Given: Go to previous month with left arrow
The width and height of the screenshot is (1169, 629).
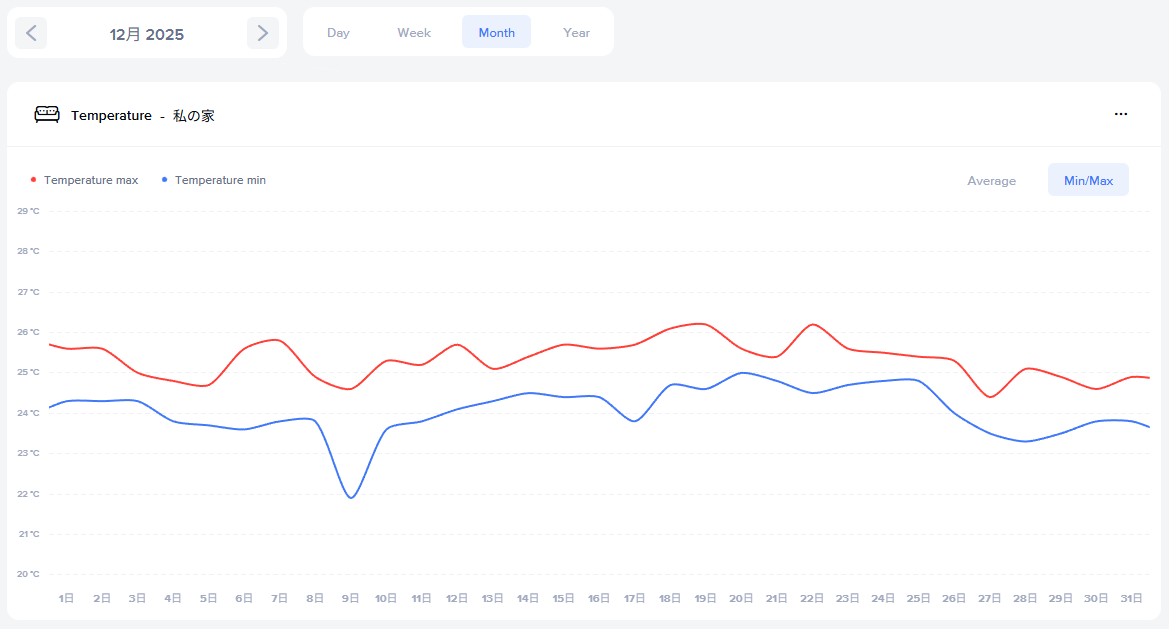Looking at the screenshot, I should (31, 33).
